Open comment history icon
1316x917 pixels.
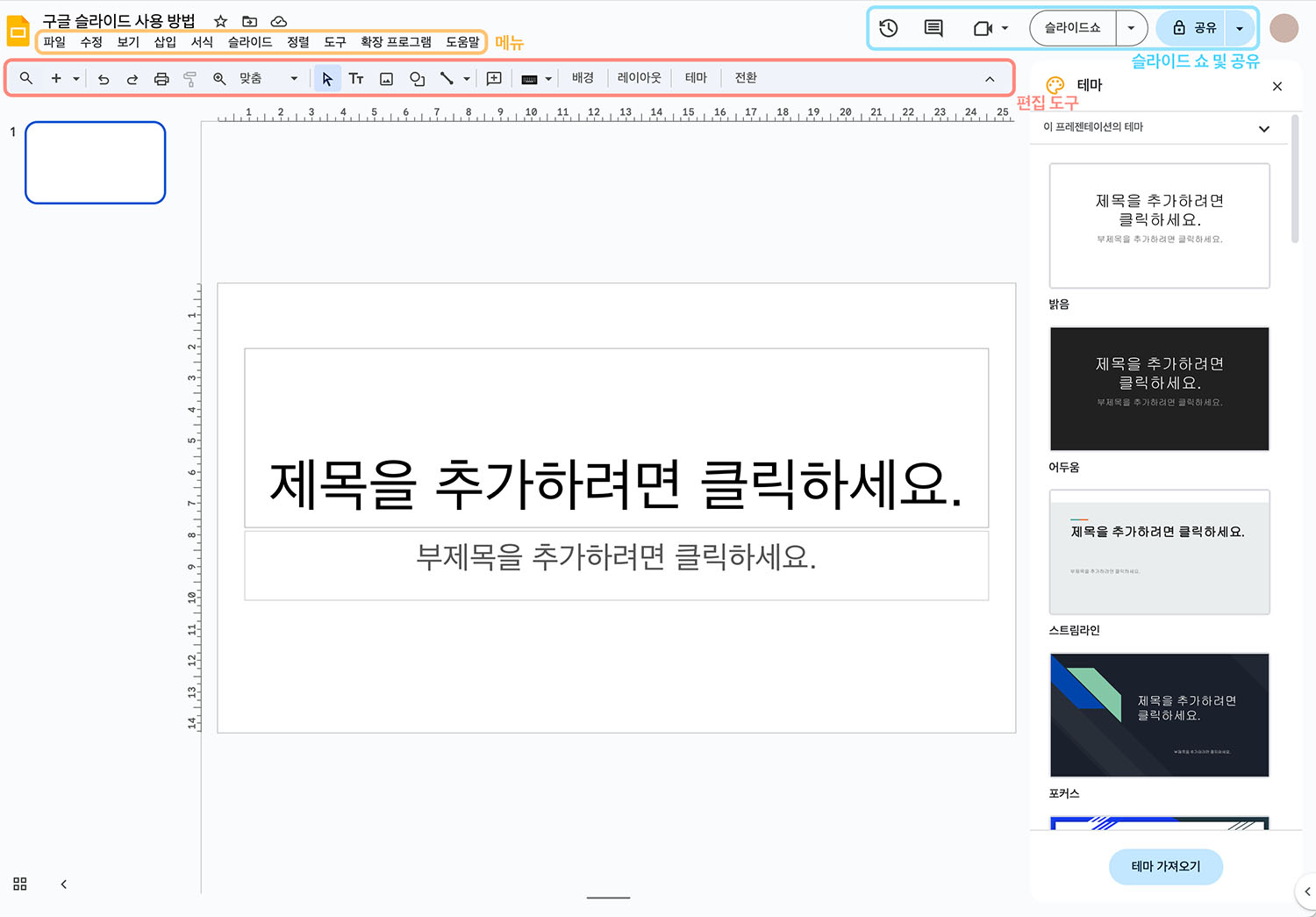coord(933,28)
